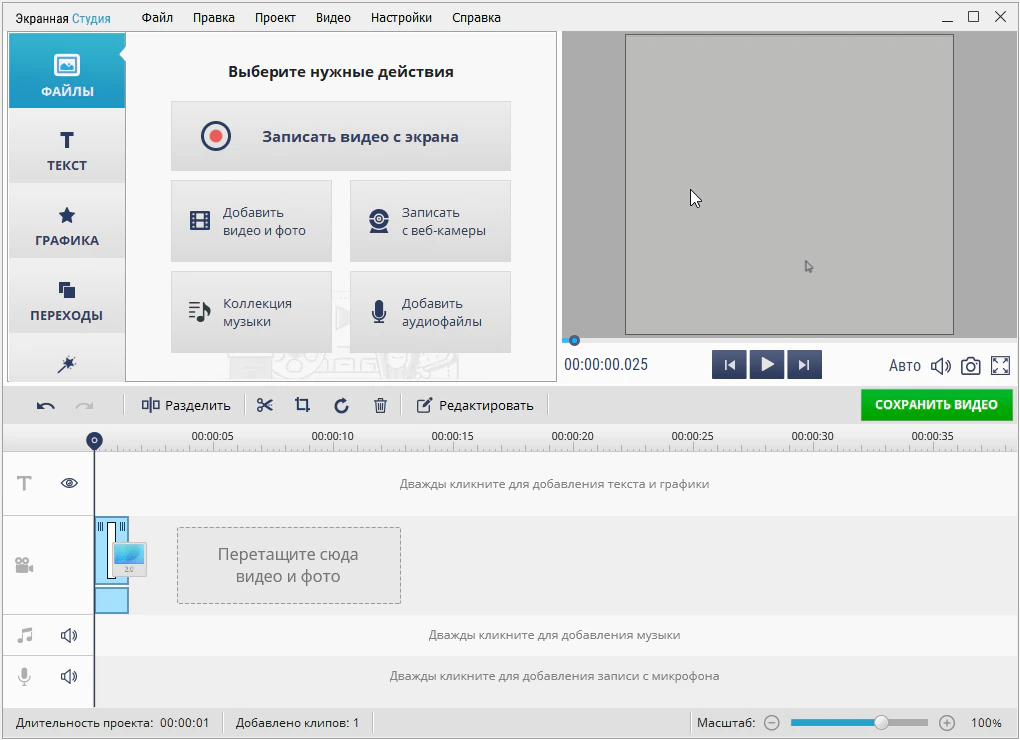Mute the microphone track speaker
This screenshot has height=740, width=1020.
69,676
